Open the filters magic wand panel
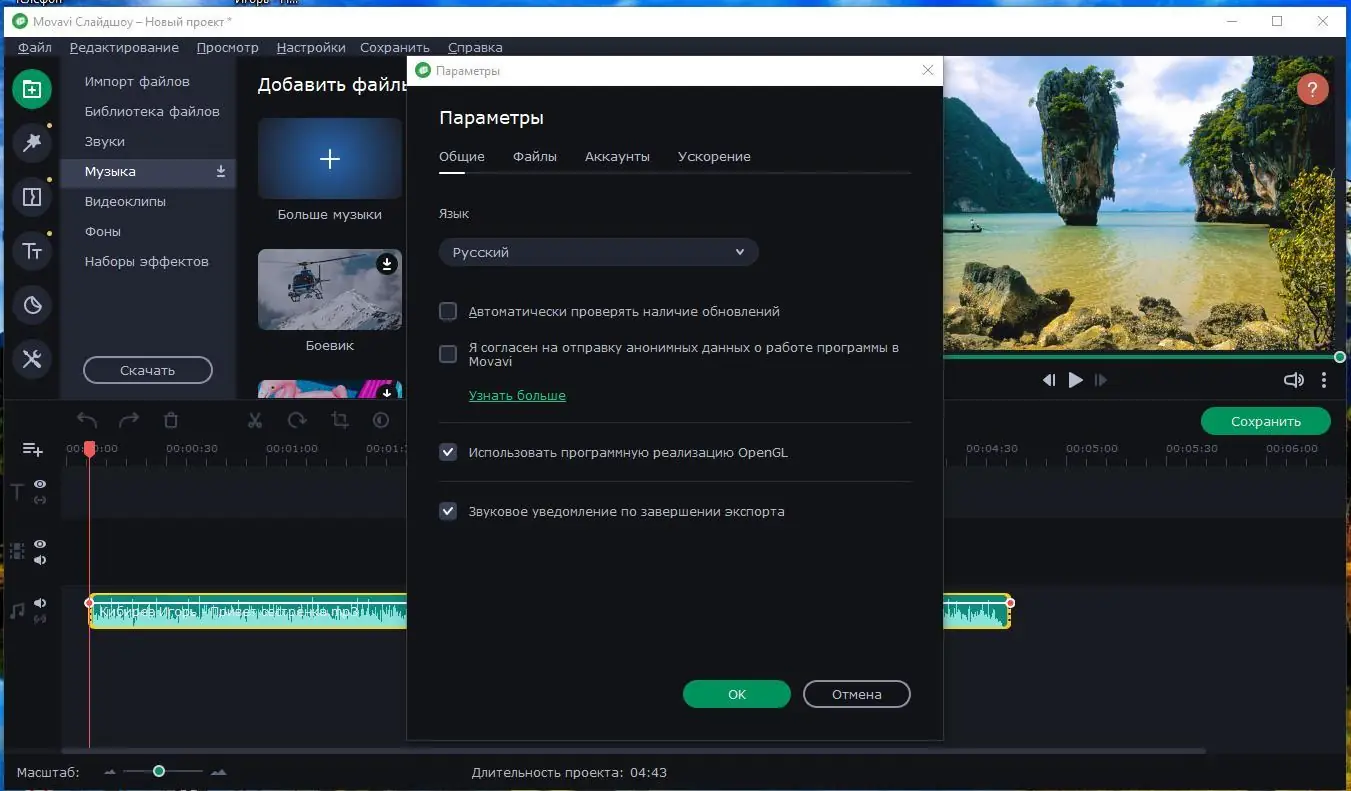 coord(32,143)
